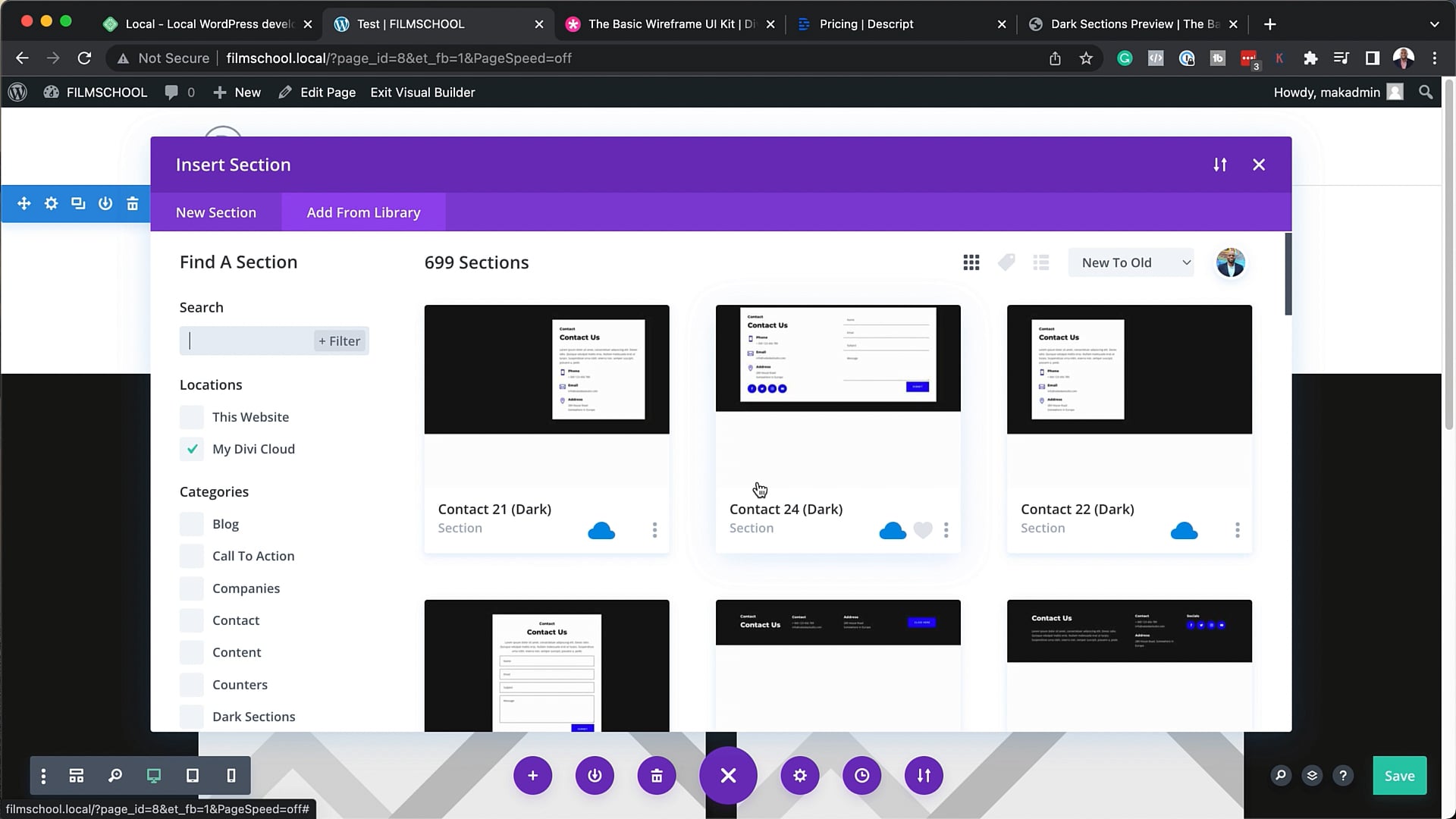Favorite Contact 24 (Dark) with heart icon

point(923,530)
